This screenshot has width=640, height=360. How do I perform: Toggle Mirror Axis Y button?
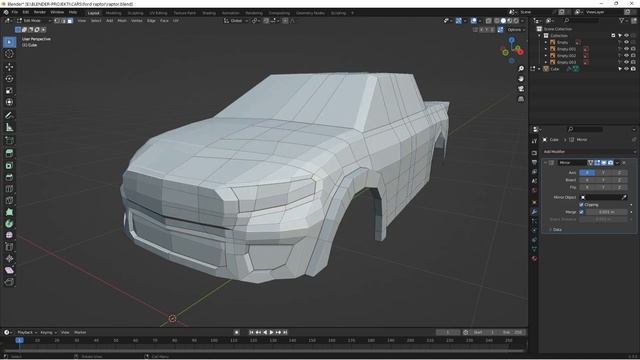click(603, 173)
